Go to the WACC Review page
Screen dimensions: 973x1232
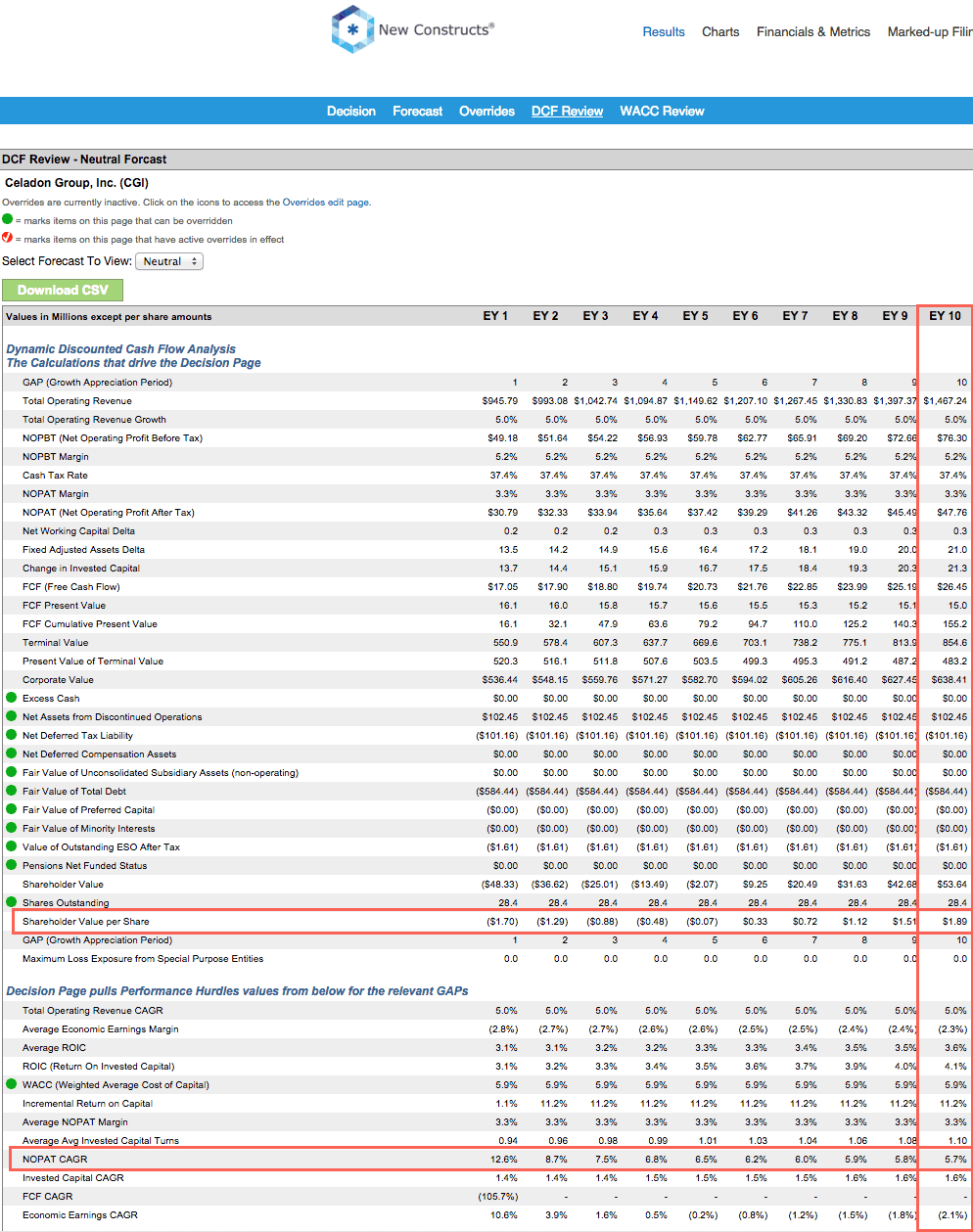click(662, 112)
